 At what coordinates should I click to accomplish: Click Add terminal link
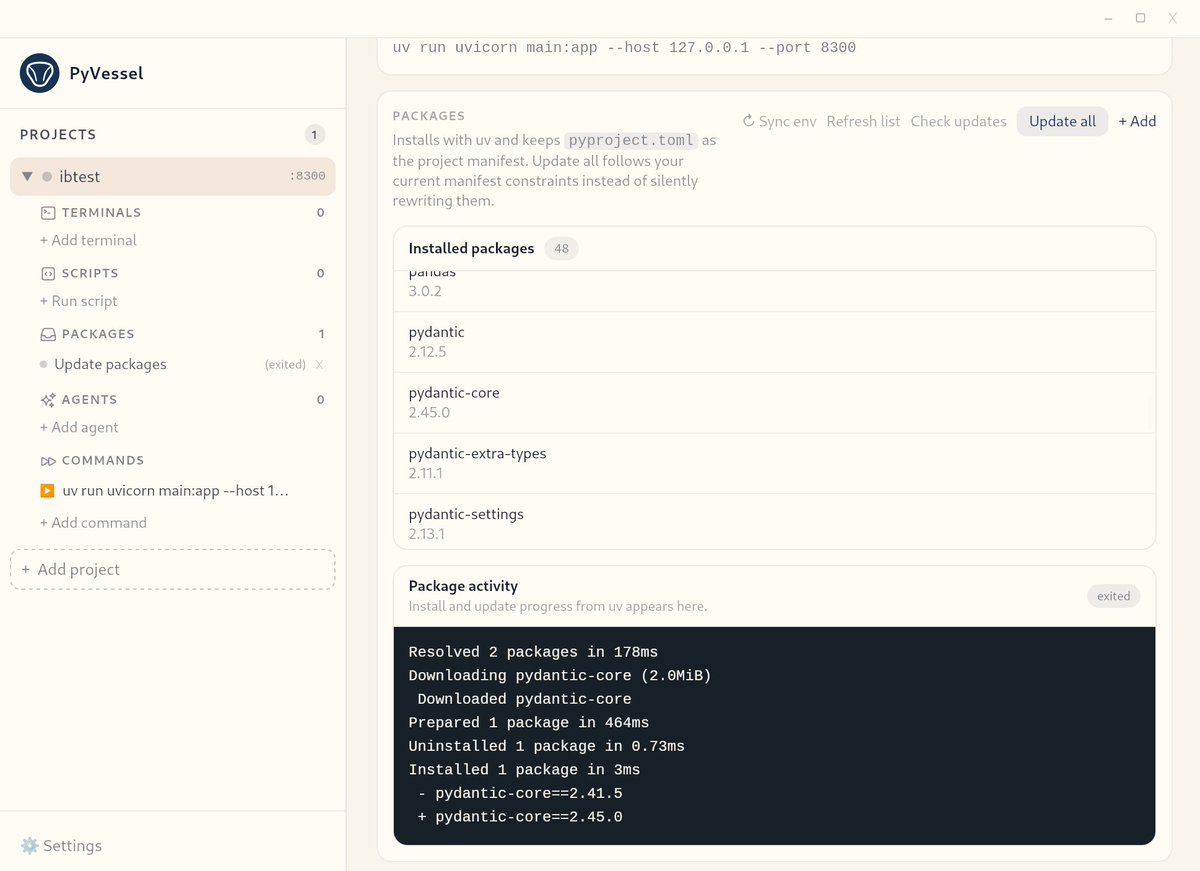coord(88,240)
